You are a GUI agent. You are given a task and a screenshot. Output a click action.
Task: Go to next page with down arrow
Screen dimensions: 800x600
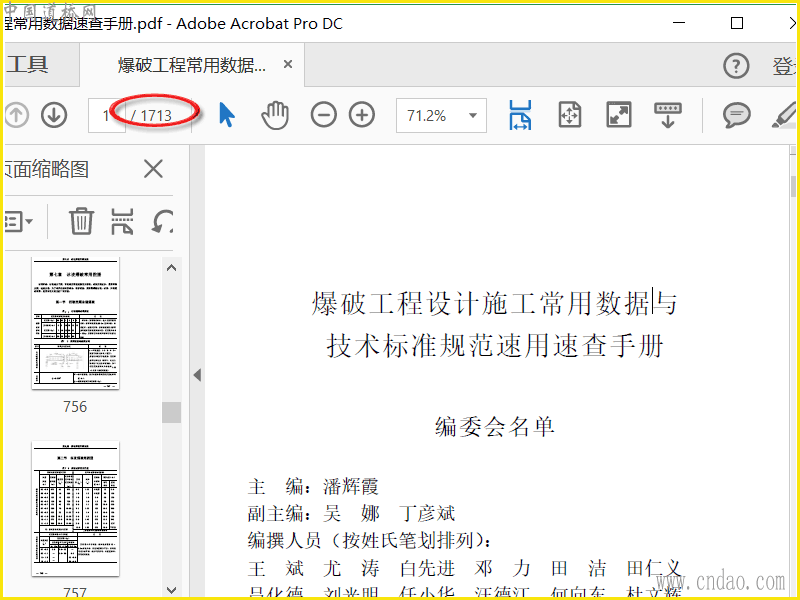point(54,115)
